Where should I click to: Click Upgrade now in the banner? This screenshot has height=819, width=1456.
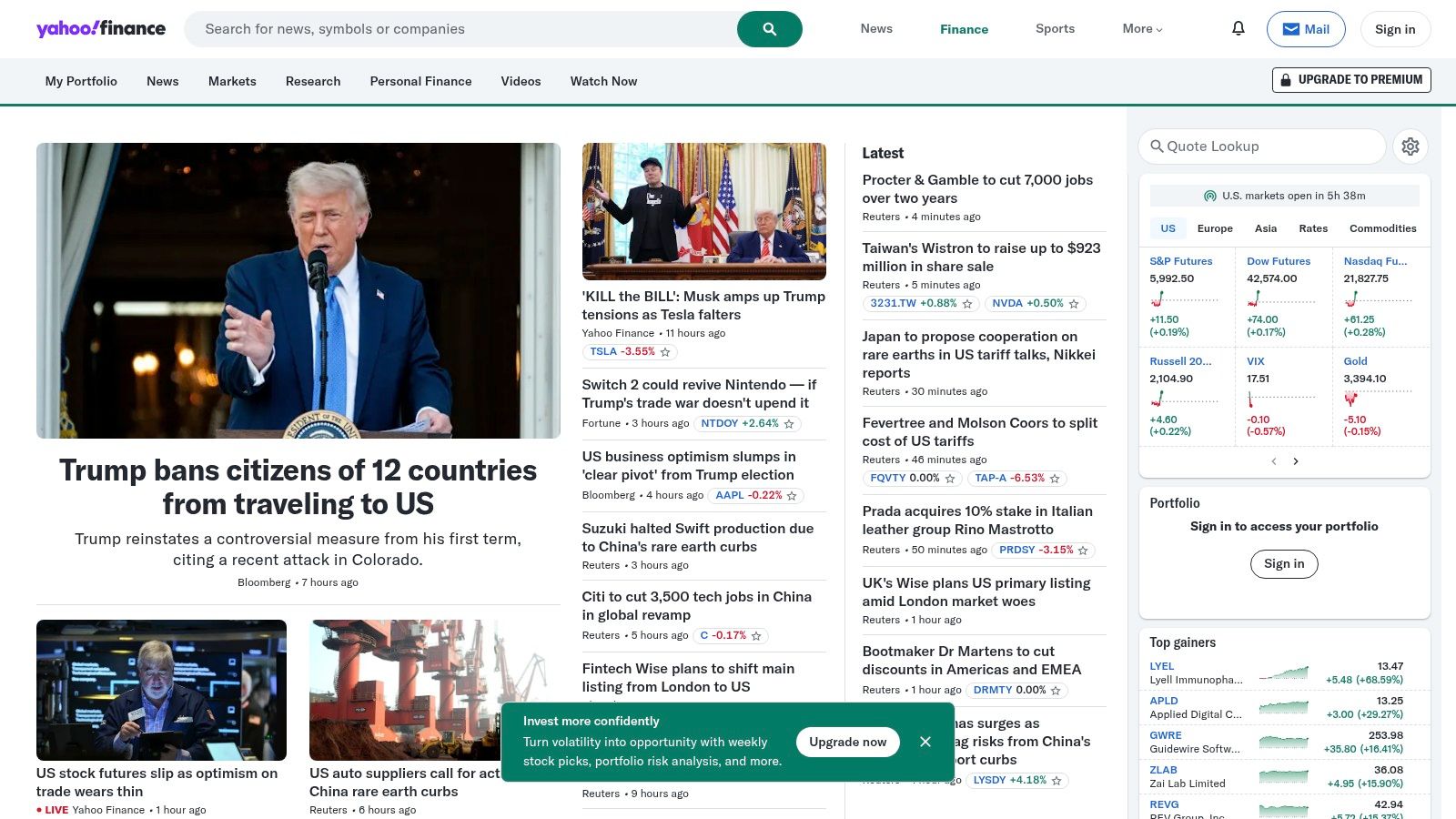pos(847,742)
